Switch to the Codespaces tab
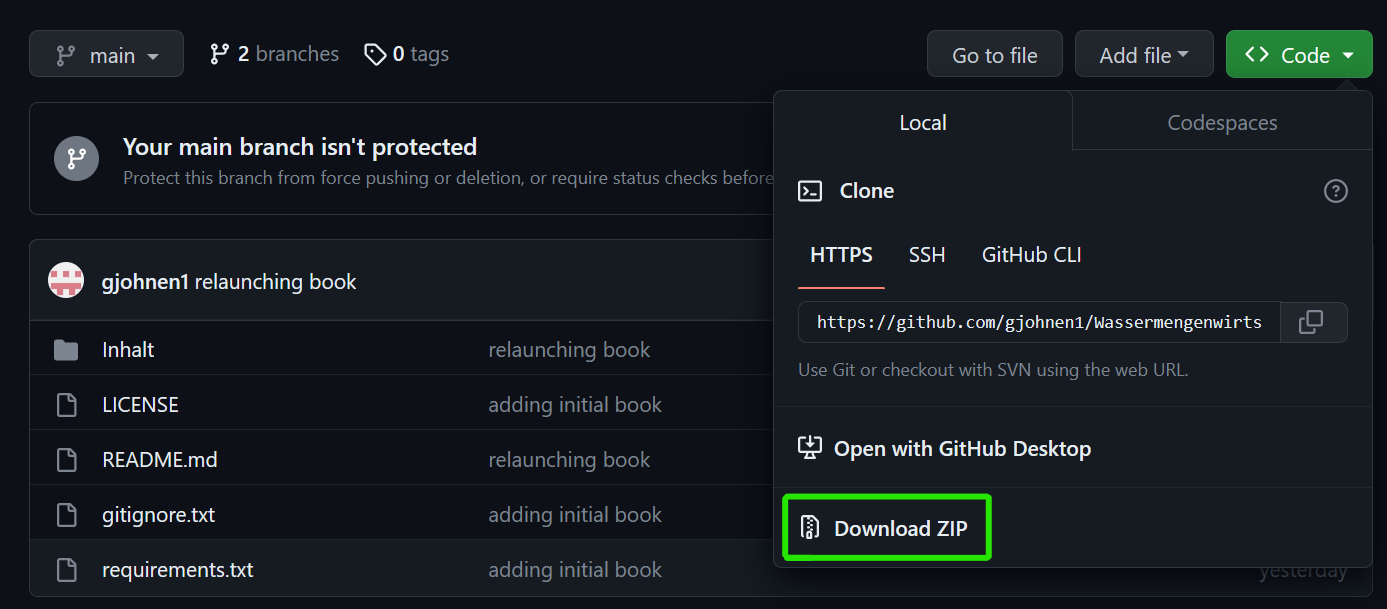 (1222, 123)
